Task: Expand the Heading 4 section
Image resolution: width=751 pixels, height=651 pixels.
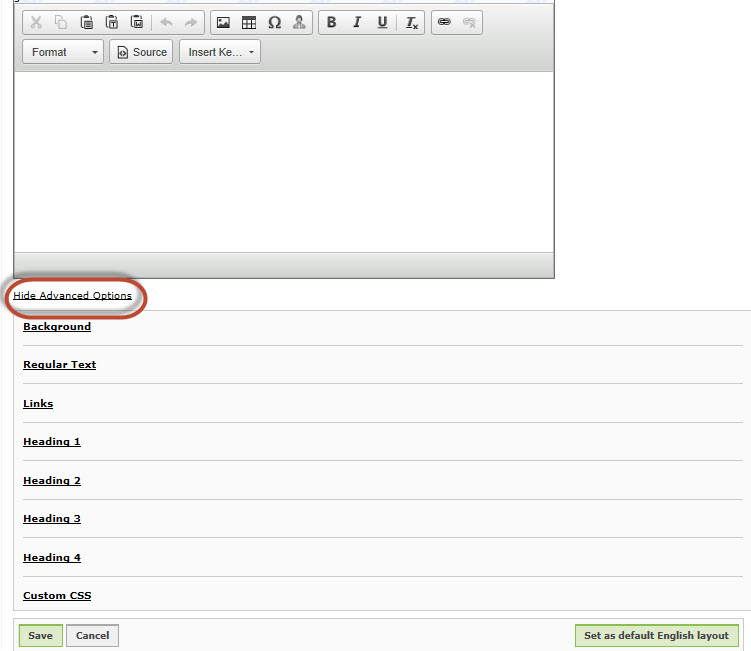Action: (x=52, y=558)
